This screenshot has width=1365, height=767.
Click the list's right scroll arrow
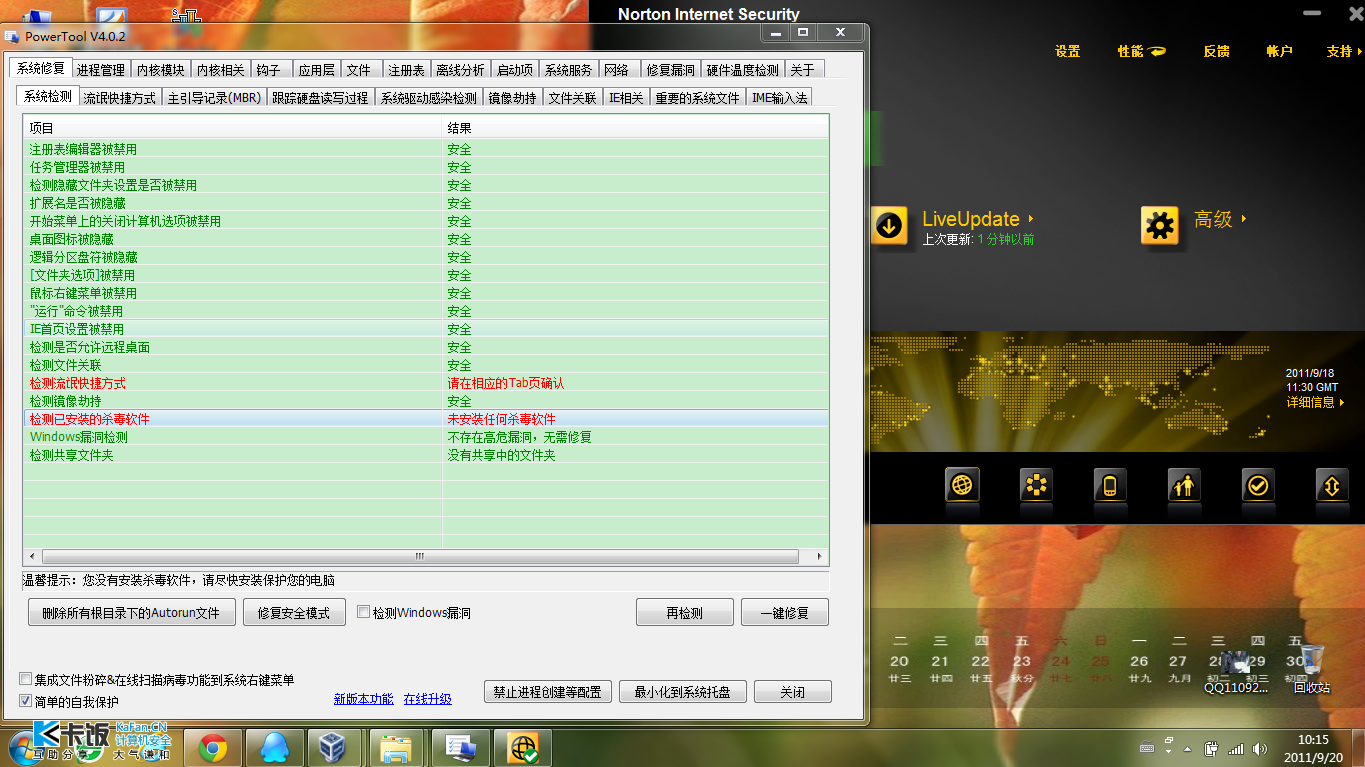pos(821,556)
